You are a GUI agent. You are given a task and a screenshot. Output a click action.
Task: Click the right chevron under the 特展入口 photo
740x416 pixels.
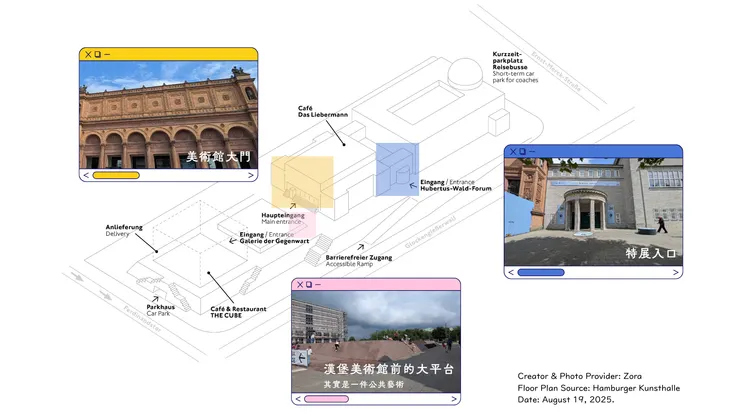pos(675,272)
